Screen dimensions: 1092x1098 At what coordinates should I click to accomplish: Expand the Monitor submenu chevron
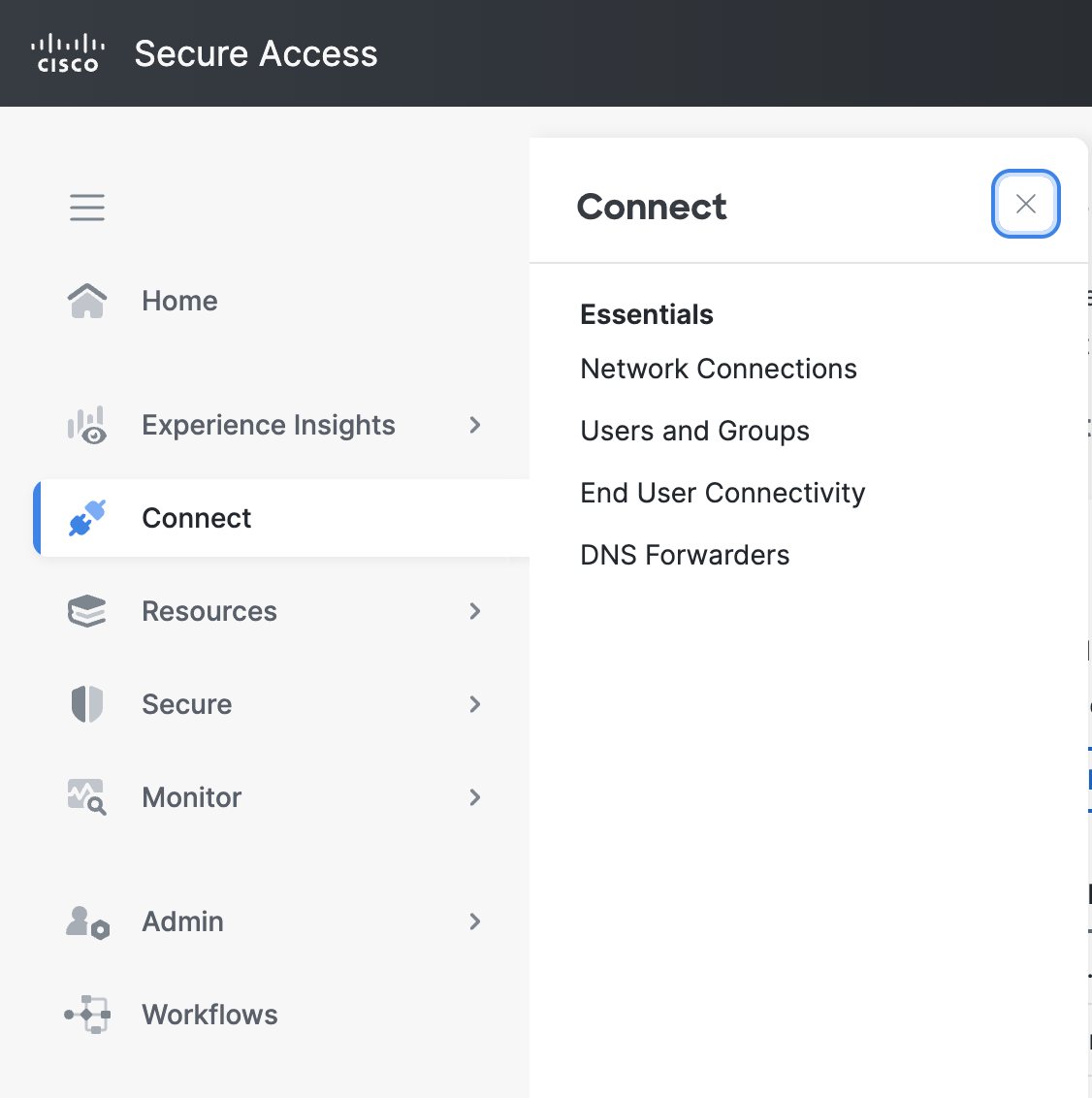click(x=475, y=797)
